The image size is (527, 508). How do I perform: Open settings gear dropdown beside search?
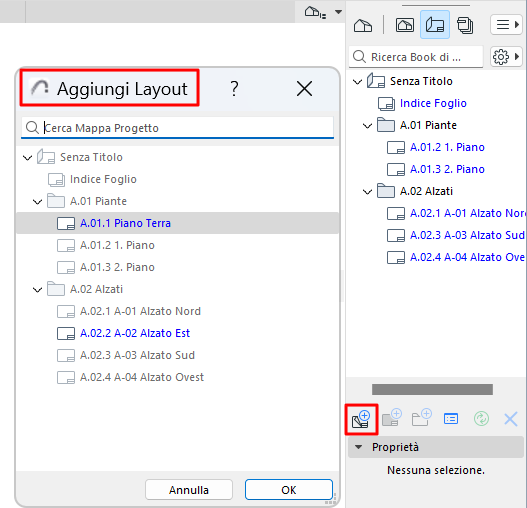click(x=507, y=57)
